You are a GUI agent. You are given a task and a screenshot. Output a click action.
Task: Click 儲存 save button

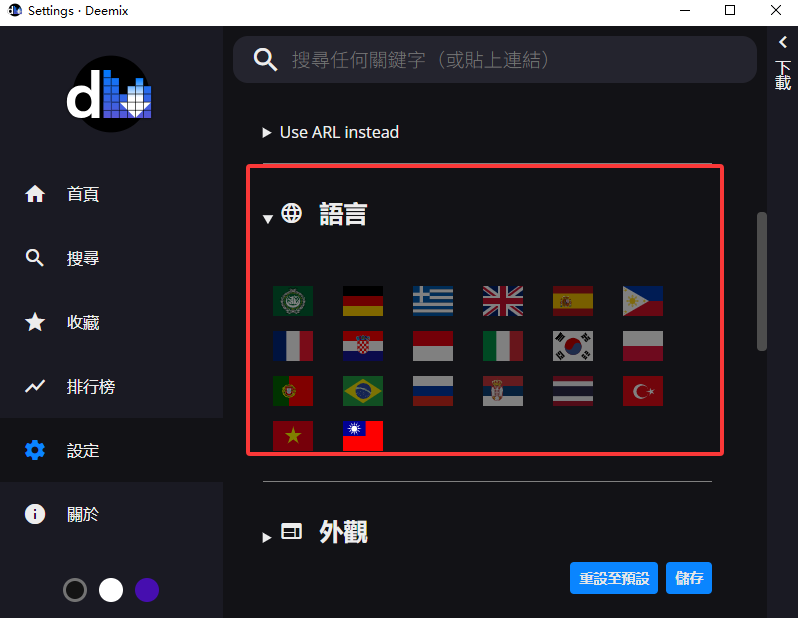[x=689, y=578]
